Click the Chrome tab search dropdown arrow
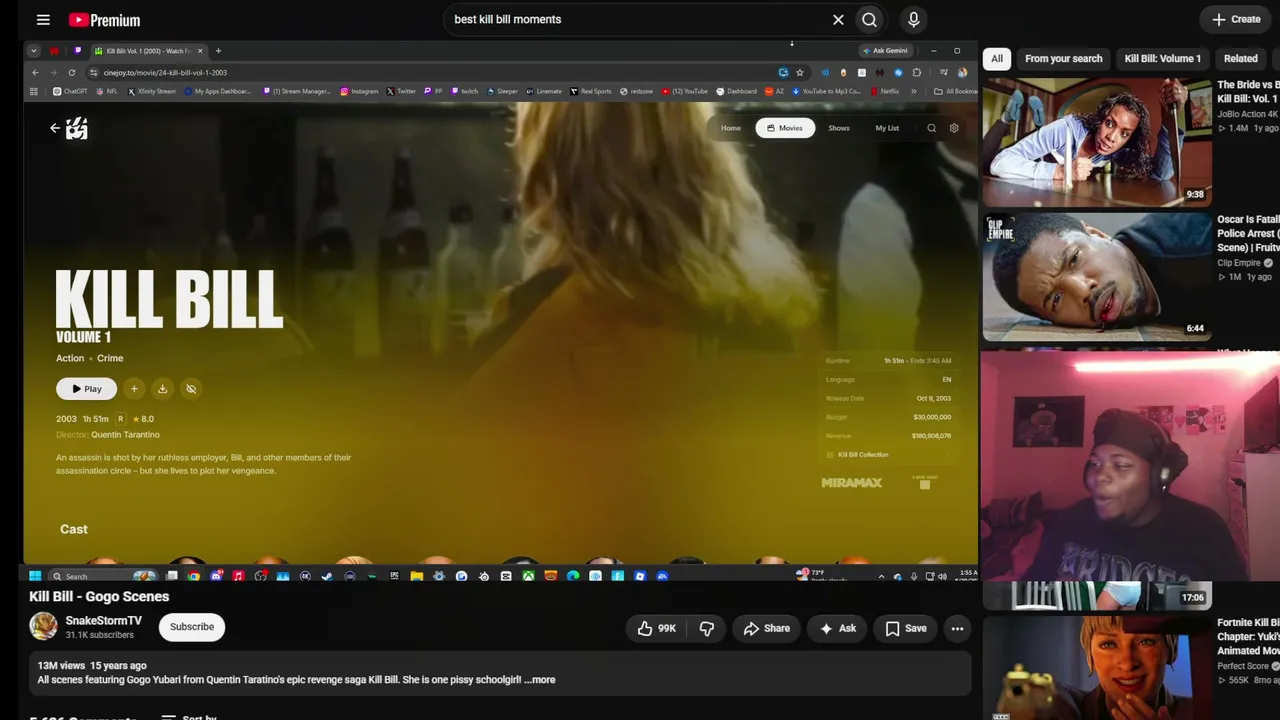 coord(33,51)
